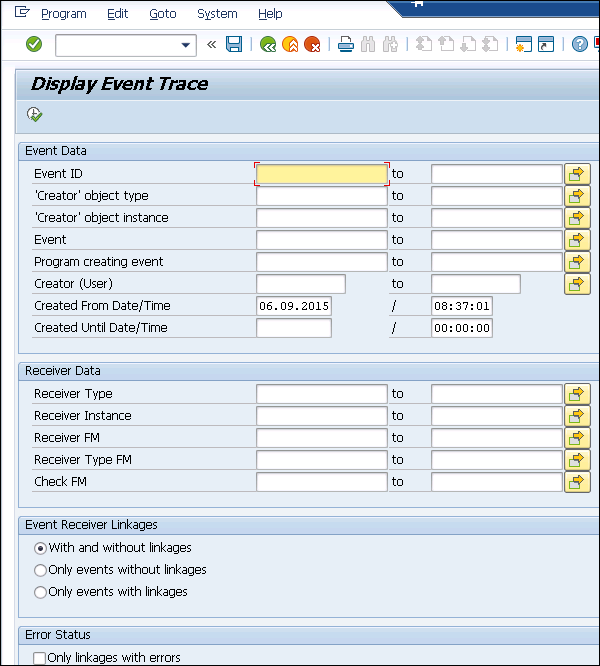This screenshot has width=600, height=666.
Task: Click the Receiver Instance from field
Action: pos(322,416)
